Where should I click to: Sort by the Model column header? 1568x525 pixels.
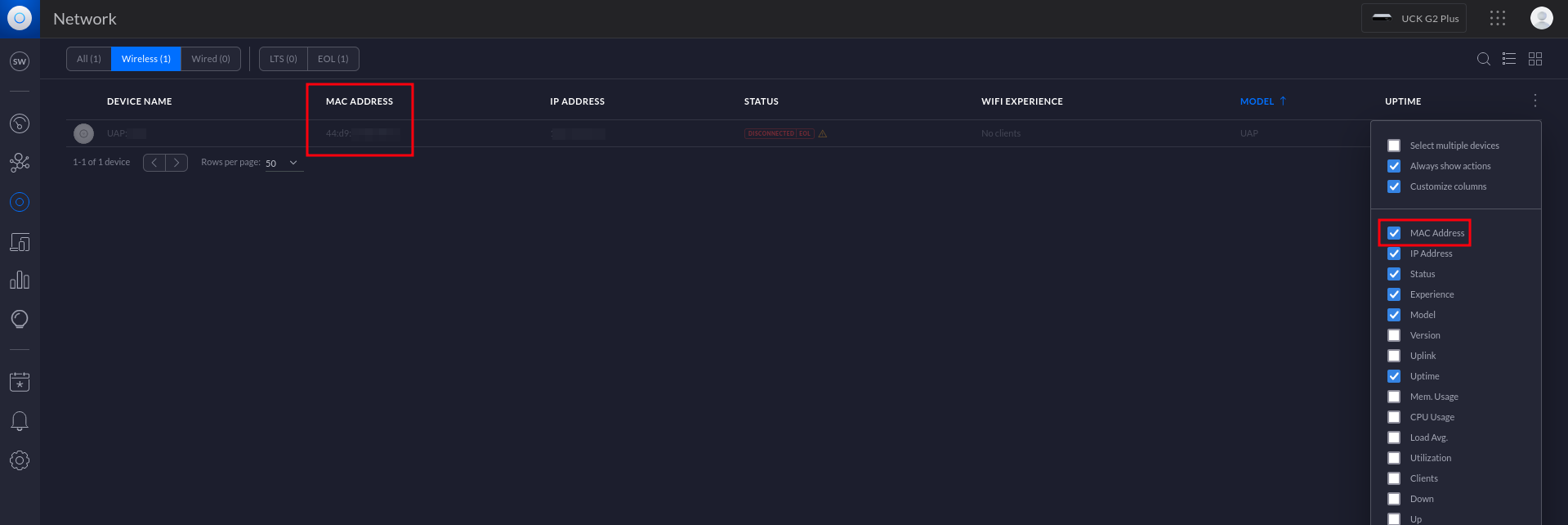click(x=1257, y=101)
